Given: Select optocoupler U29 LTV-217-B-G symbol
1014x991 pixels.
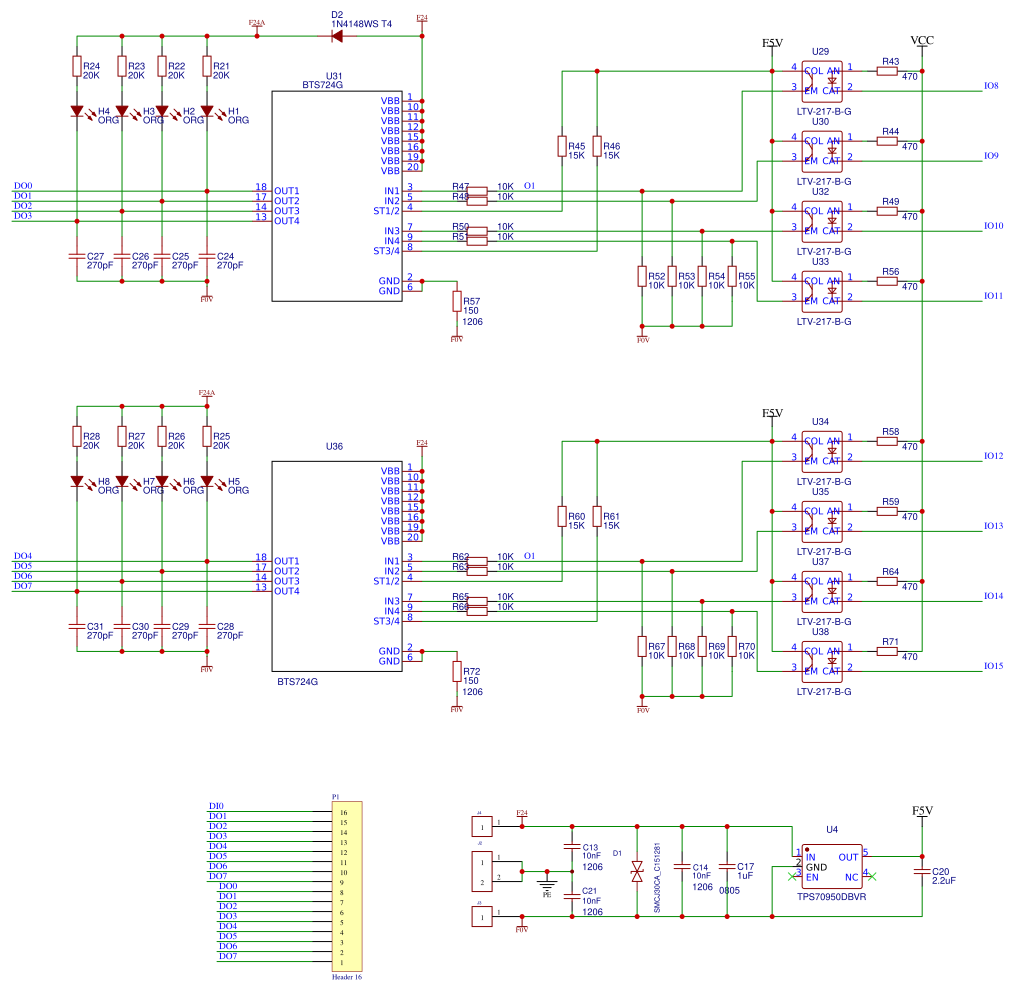Looking at the screenshot, I should coord(822,81).
